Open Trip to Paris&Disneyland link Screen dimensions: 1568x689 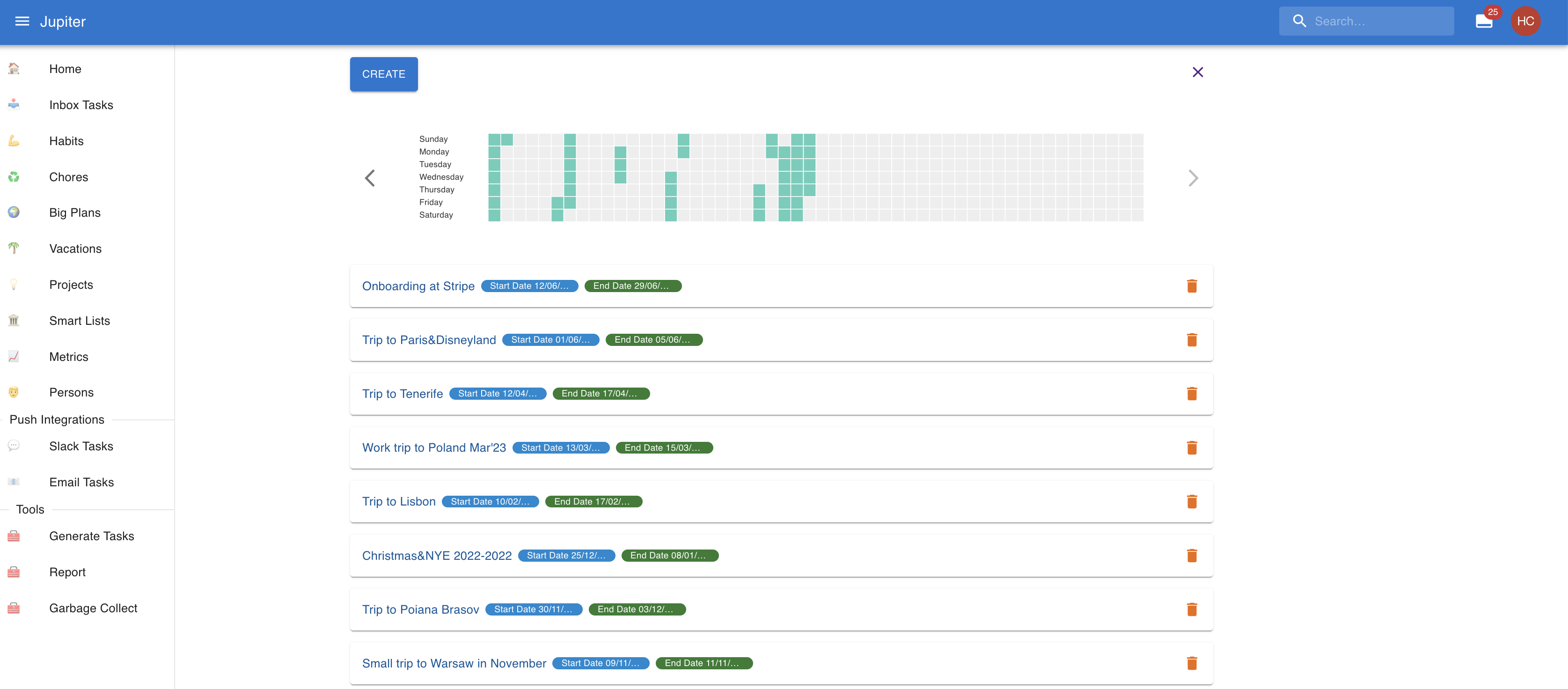429,340
